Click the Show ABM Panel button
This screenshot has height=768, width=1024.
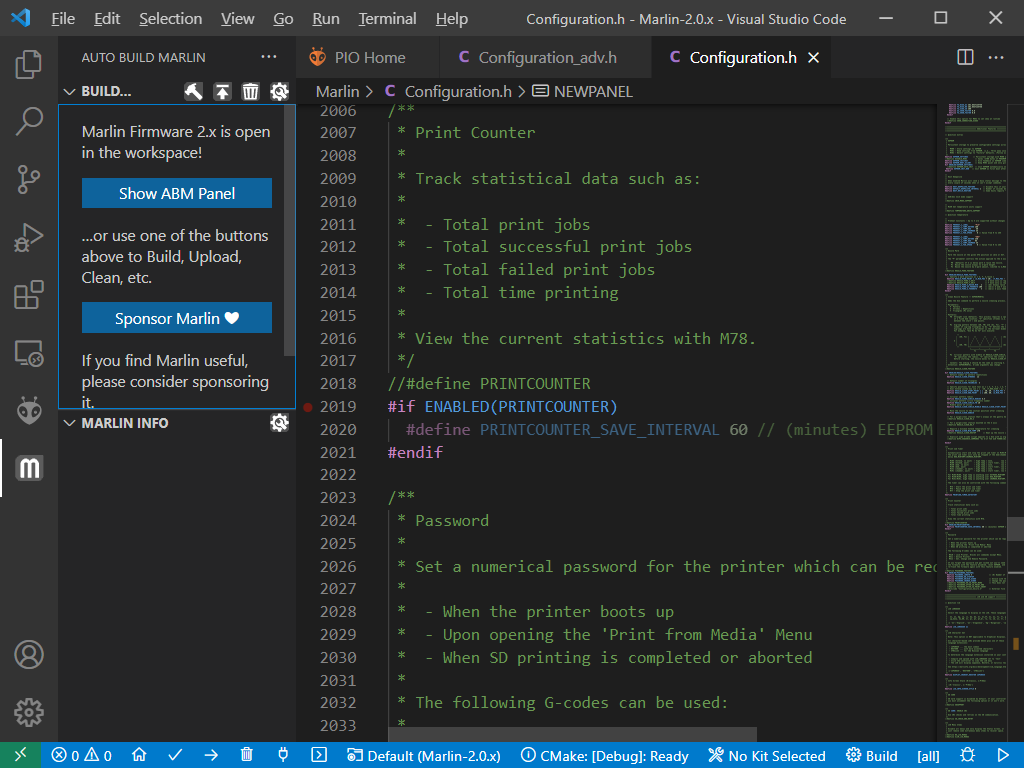click(x=177, y=193)
